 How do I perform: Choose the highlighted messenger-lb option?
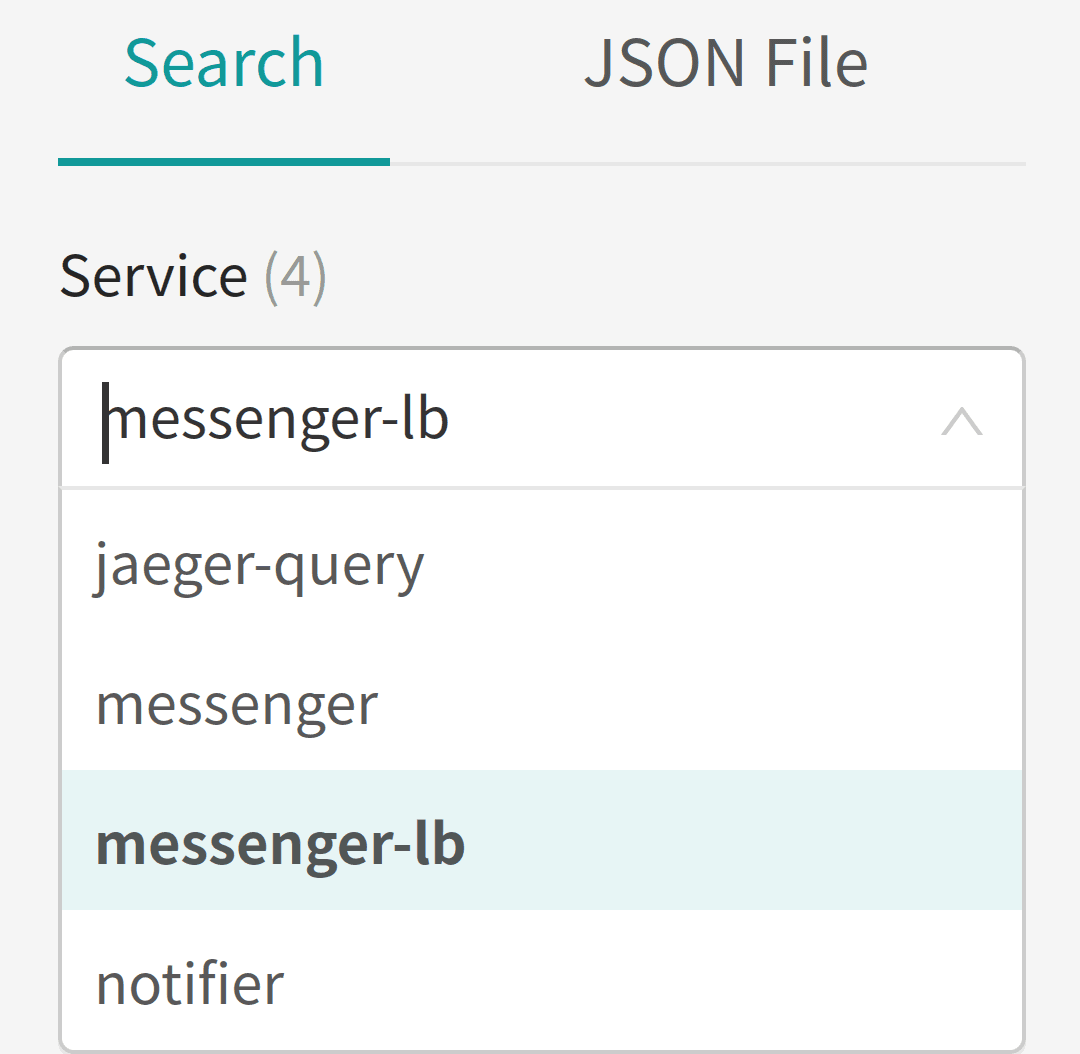[280, 843]
